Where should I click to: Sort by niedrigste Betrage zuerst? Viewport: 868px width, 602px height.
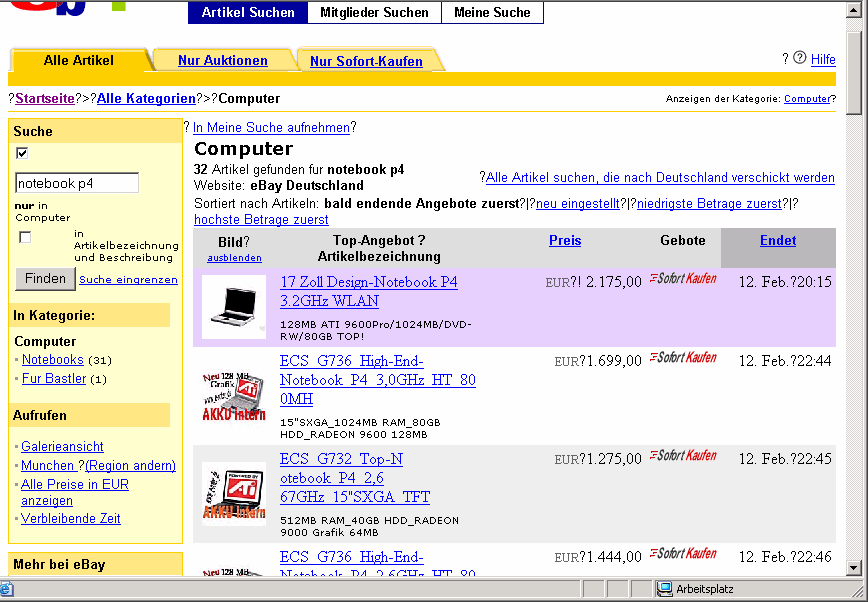coord(709,204)
